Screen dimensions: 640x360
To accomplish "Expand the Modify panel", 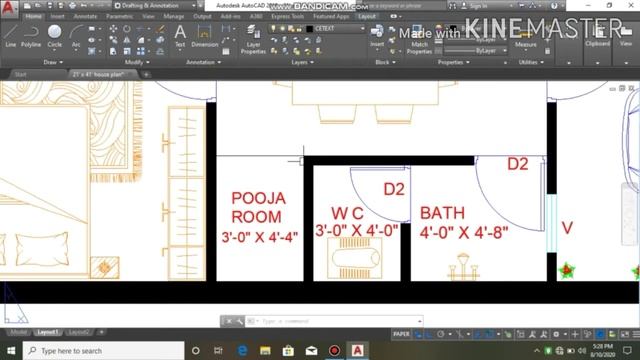I will [x=137, y=62].
